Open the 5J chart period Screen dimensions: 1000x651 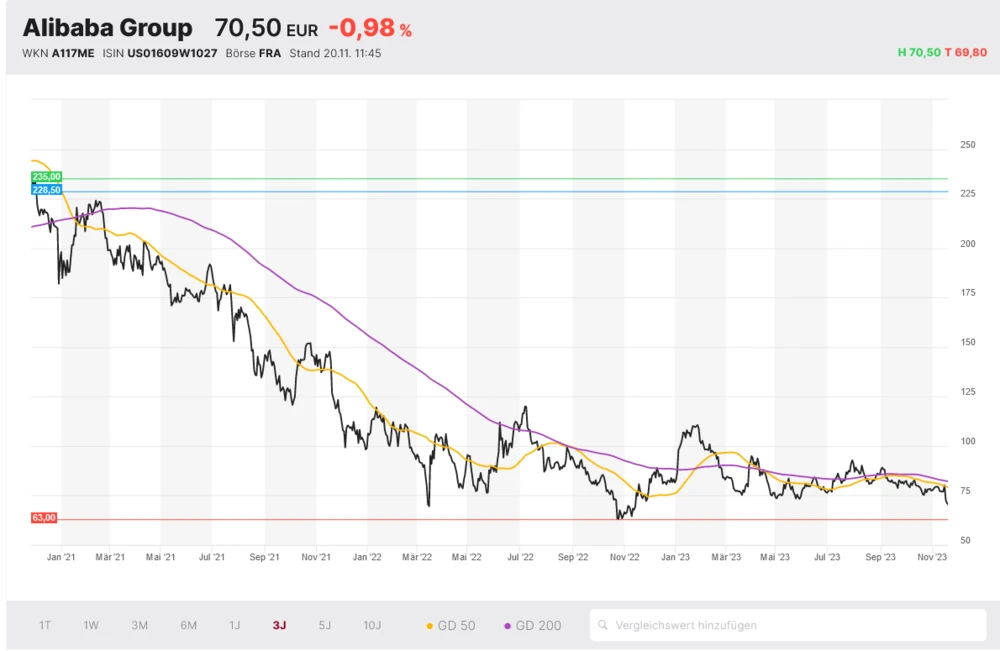(324, 626)
